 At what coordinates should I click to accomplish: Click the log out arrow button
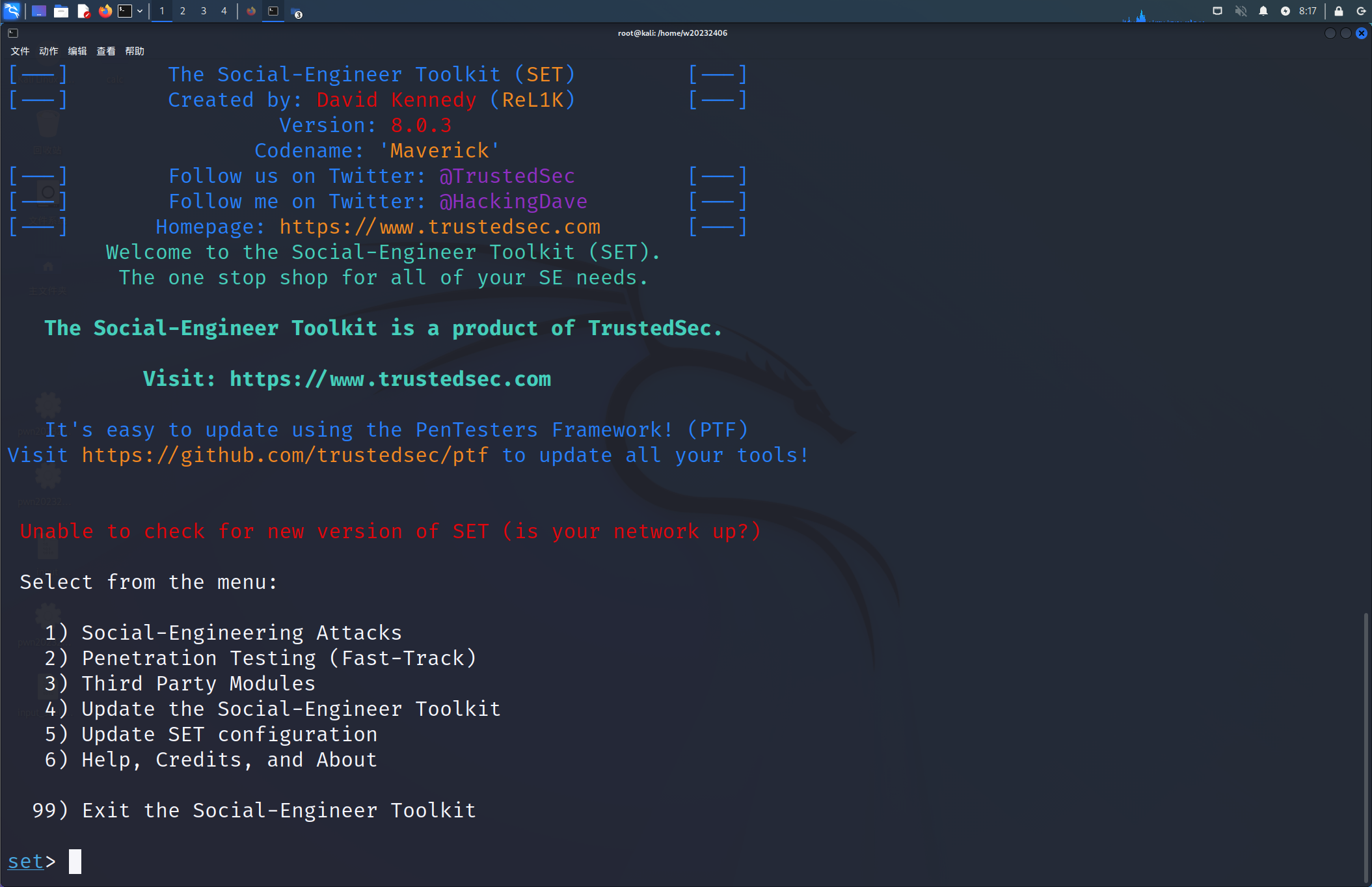click(1360, 11)
